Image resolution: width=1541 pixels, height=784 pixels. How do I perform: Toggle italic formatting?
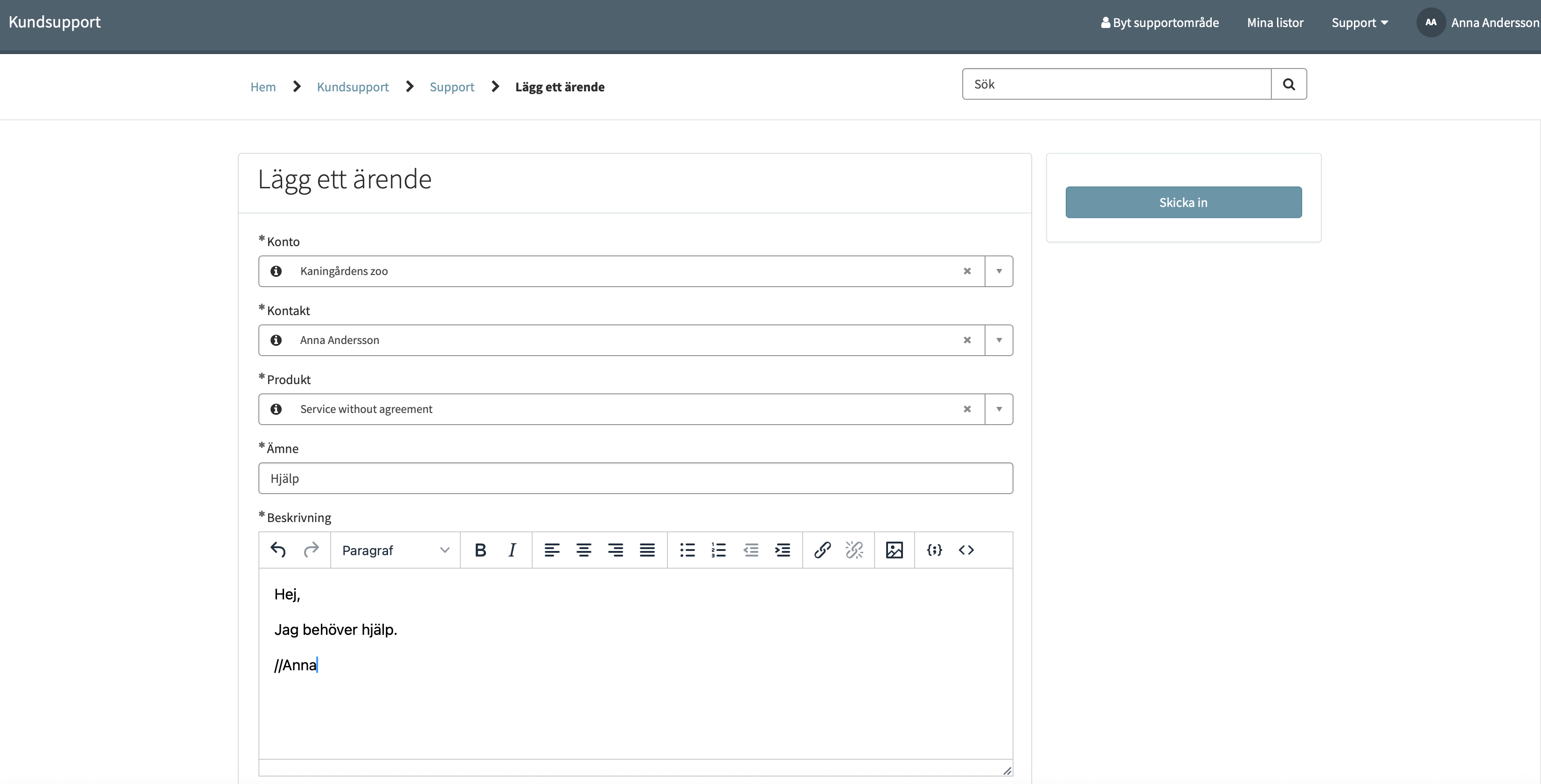pyautogui.click(x=512, y=550)
